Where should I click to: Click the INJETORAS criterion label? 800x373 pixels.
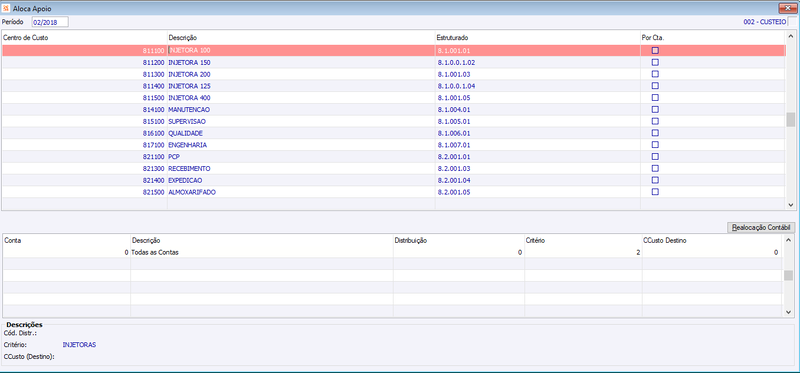tap(79, 345)
